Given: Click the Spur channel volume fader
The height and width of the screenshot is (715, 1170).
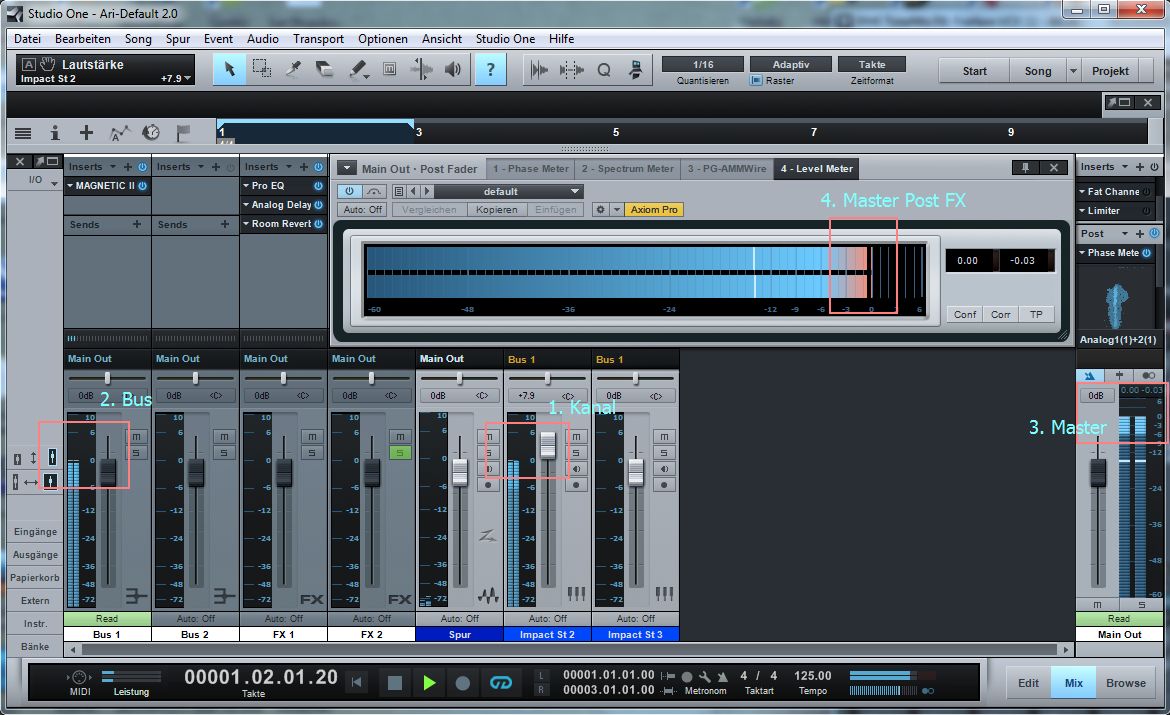Looking at the screenshot, I should tap(460, 472).
